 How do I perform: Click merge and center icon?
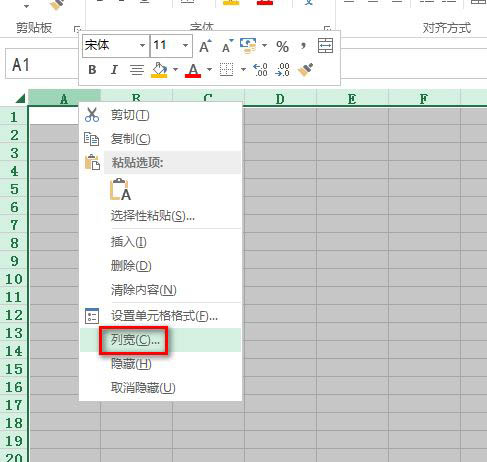(325, 46)
